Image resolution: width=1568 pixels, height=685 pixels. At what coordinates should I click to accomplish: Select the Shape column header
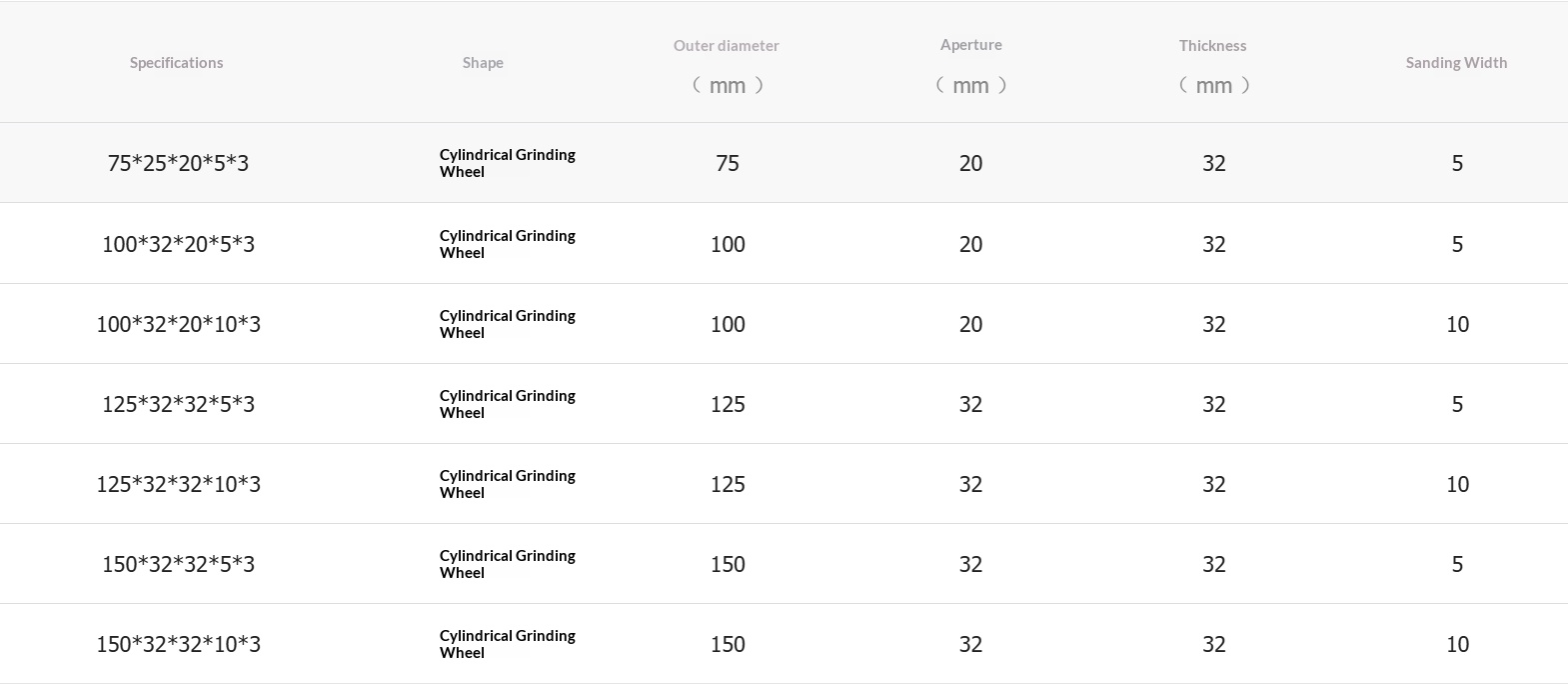pyautogui.click(x=483, y=63)
